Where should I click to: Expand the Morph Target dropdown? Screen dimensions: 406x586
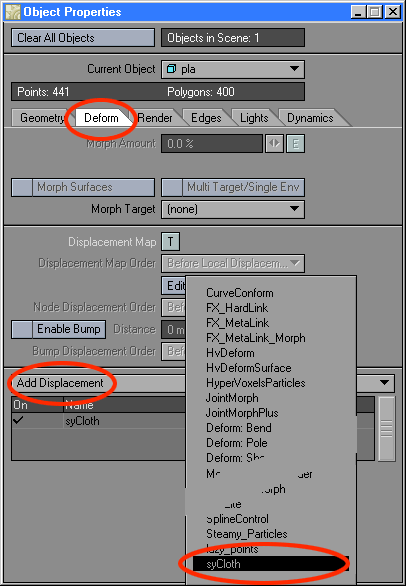pyautogui.click(x=233, y=209)
